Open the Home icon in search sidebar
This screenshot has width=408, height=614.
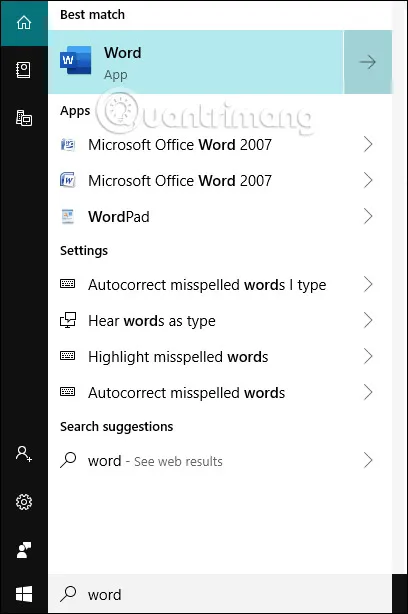click(x=24, y=22)
